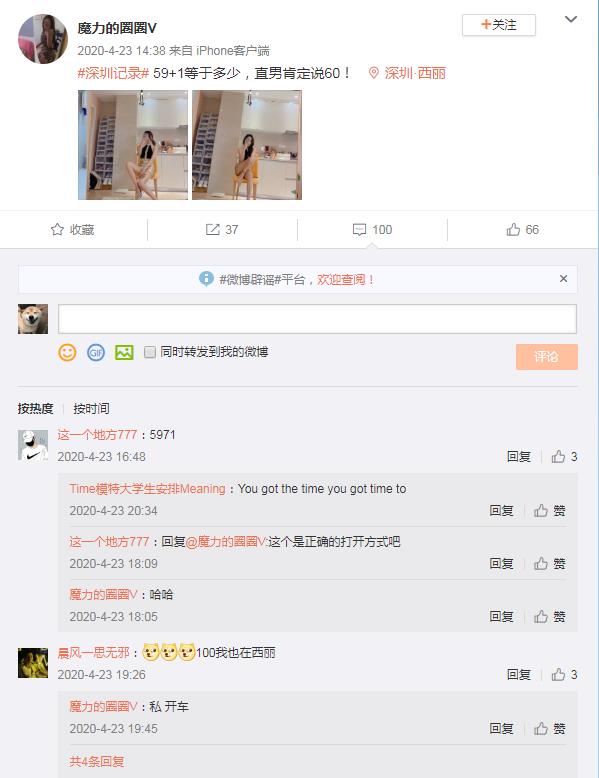Toggle the comments section showing 100
Image resolution: width=599 pixels, height=778 pixels.
click(372, 230)
